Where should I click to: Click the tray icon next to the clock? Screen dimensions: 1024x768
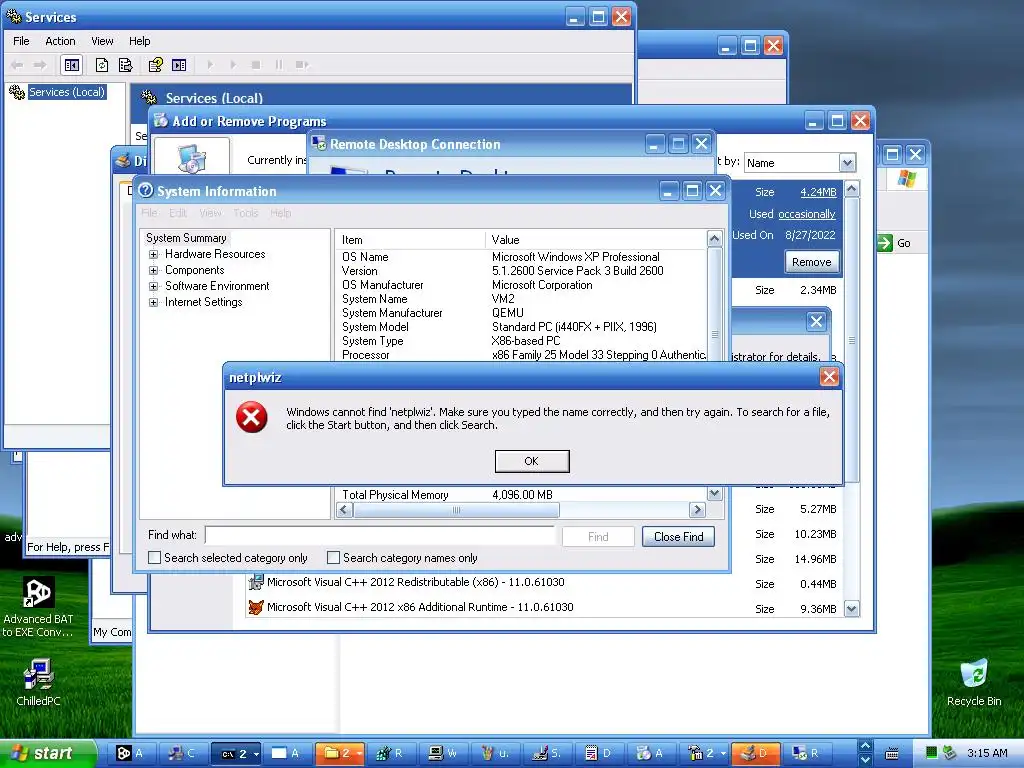pos(950,753)
